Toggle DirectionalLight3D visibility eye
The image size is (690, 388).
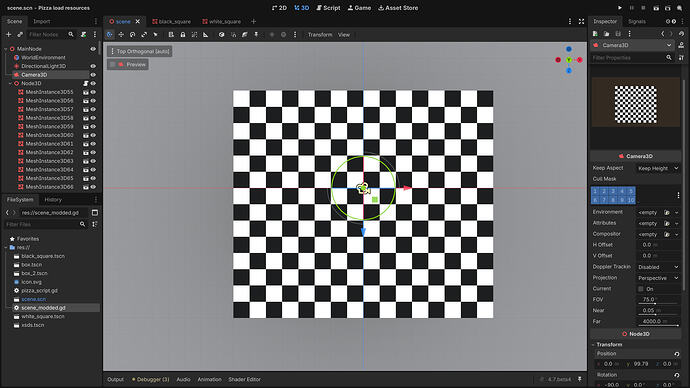point(93,66)
